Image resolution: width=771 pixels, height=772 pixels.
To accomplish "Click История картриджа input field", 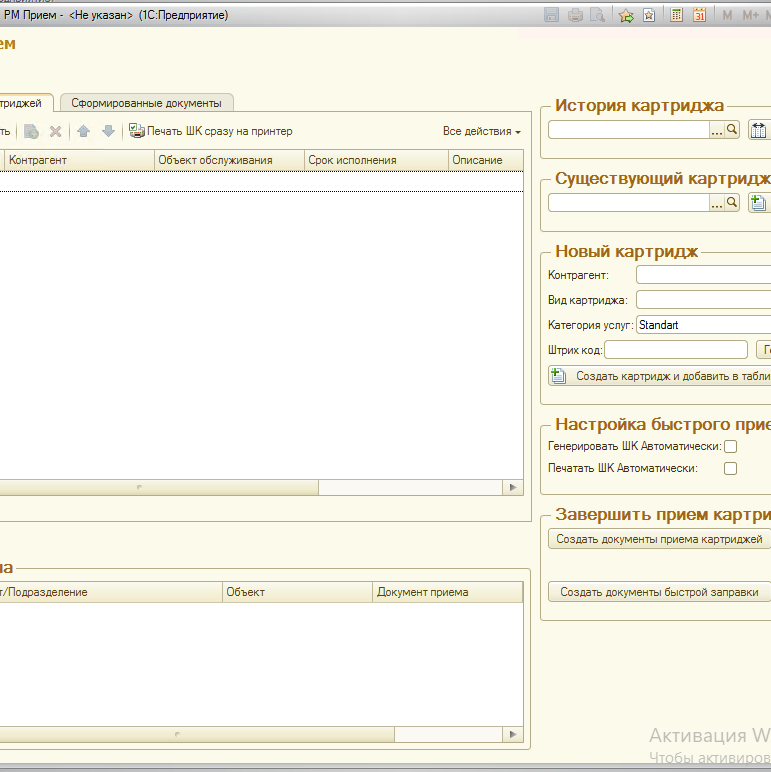I will [629, 130].
